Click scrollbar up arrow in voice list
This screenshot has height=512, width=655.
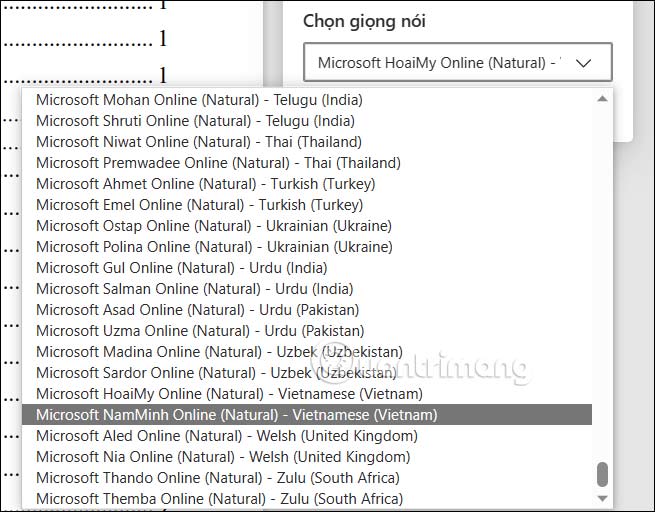602,99
